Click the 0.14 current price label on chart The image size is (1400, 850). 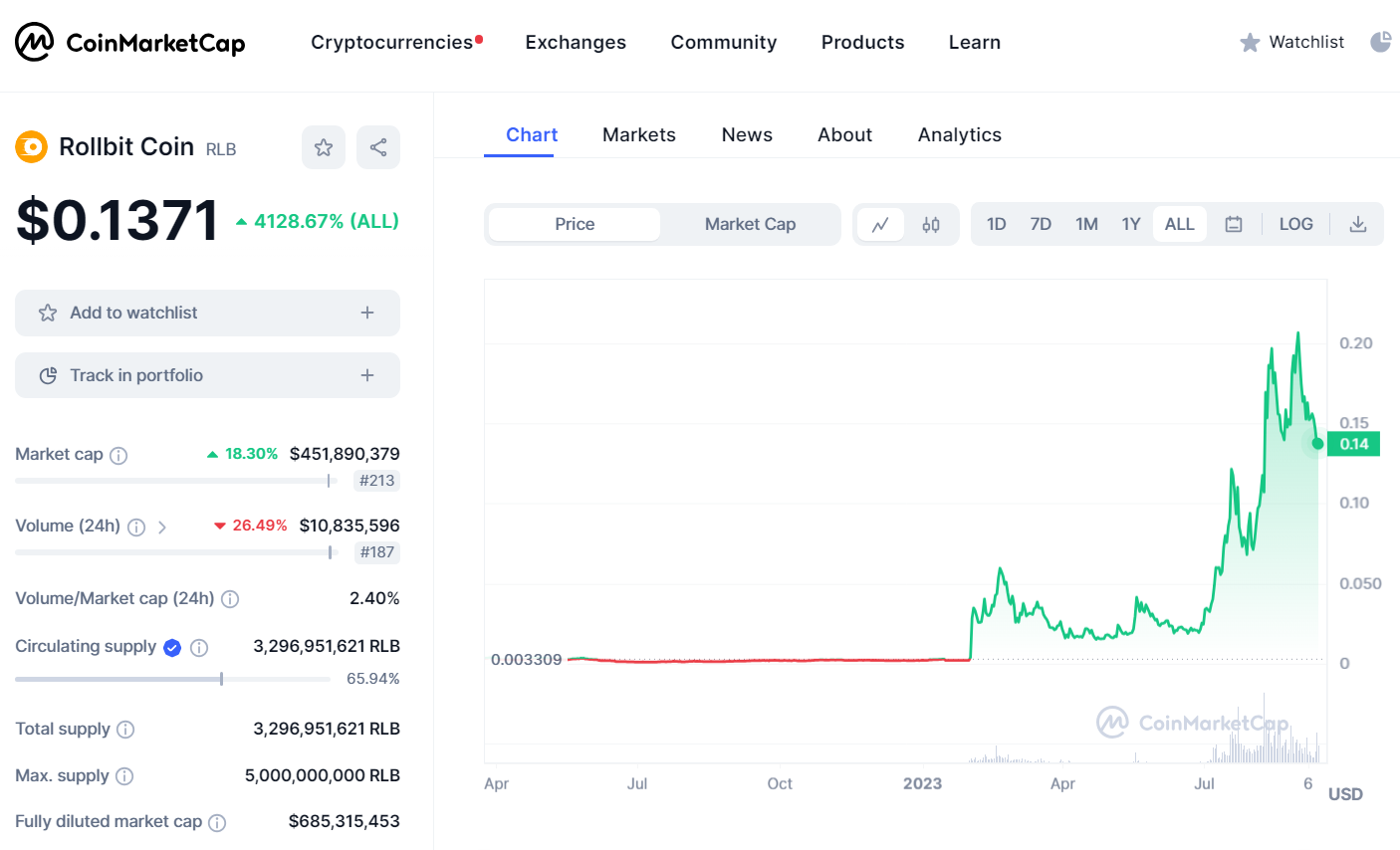pyautogui.click(x=1354, y=444)
